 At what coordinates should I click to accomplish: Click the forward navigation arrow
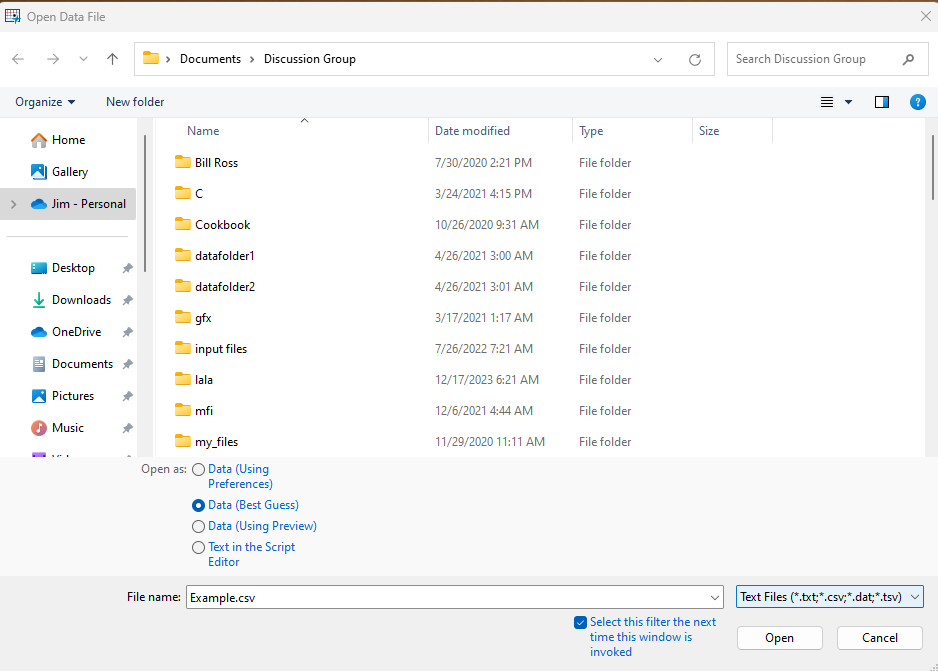[53, 59]
